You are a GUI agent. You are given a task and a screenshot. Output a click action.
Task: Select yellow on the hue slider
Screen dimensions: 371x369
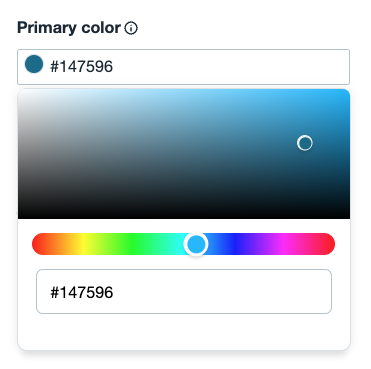click(82, 244)
